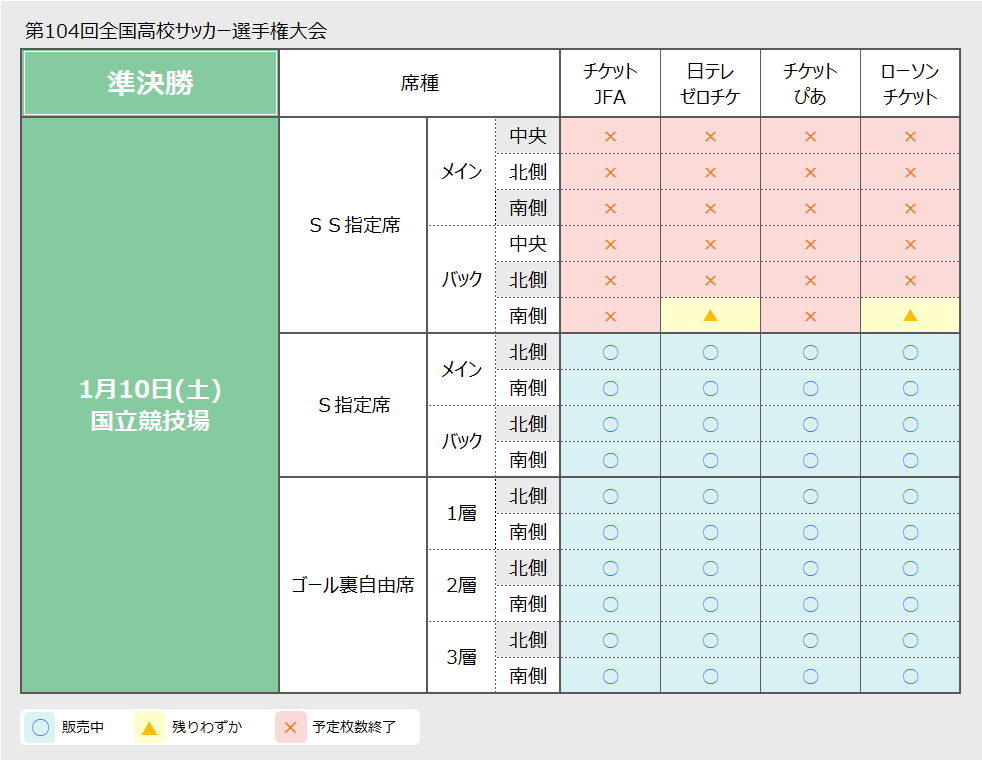
Task: Click the 席種 column header
Action: [420, 83]
